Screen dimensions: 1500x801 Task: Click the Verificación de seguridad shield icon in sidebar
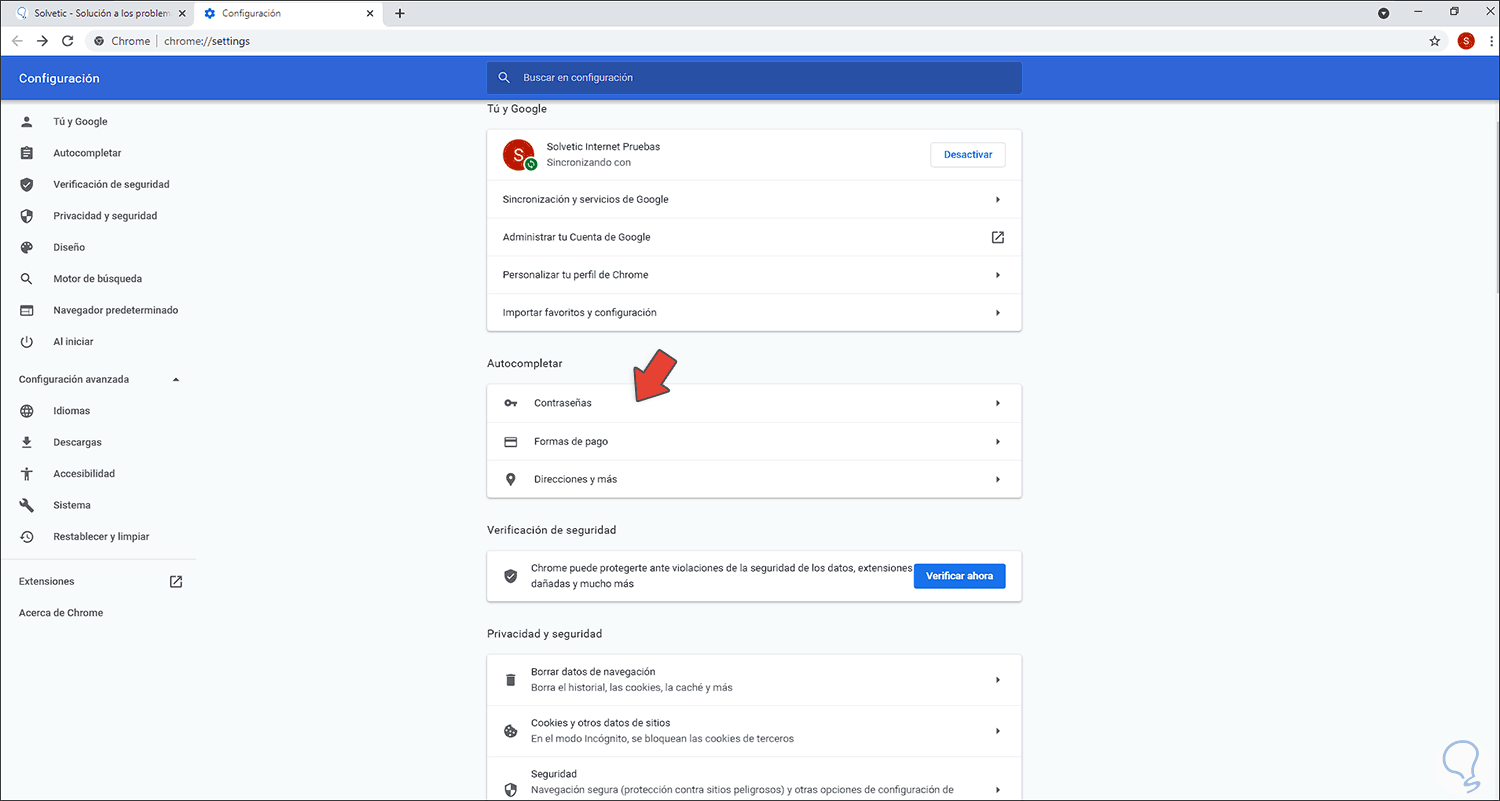coord(27,184)
